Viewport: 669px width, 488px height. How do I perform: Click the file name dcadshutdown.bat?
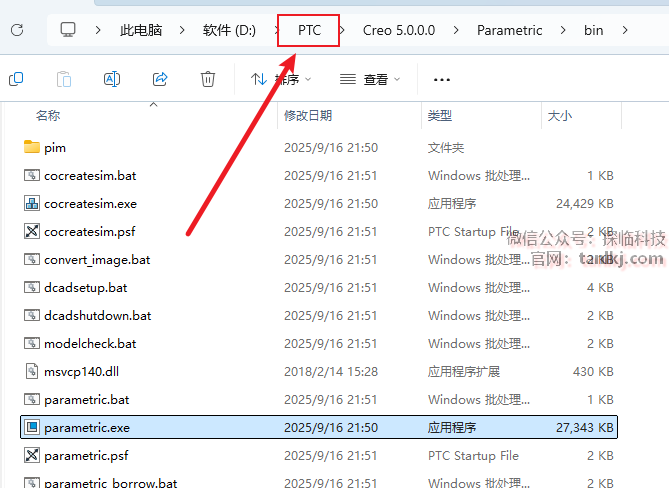98,316
